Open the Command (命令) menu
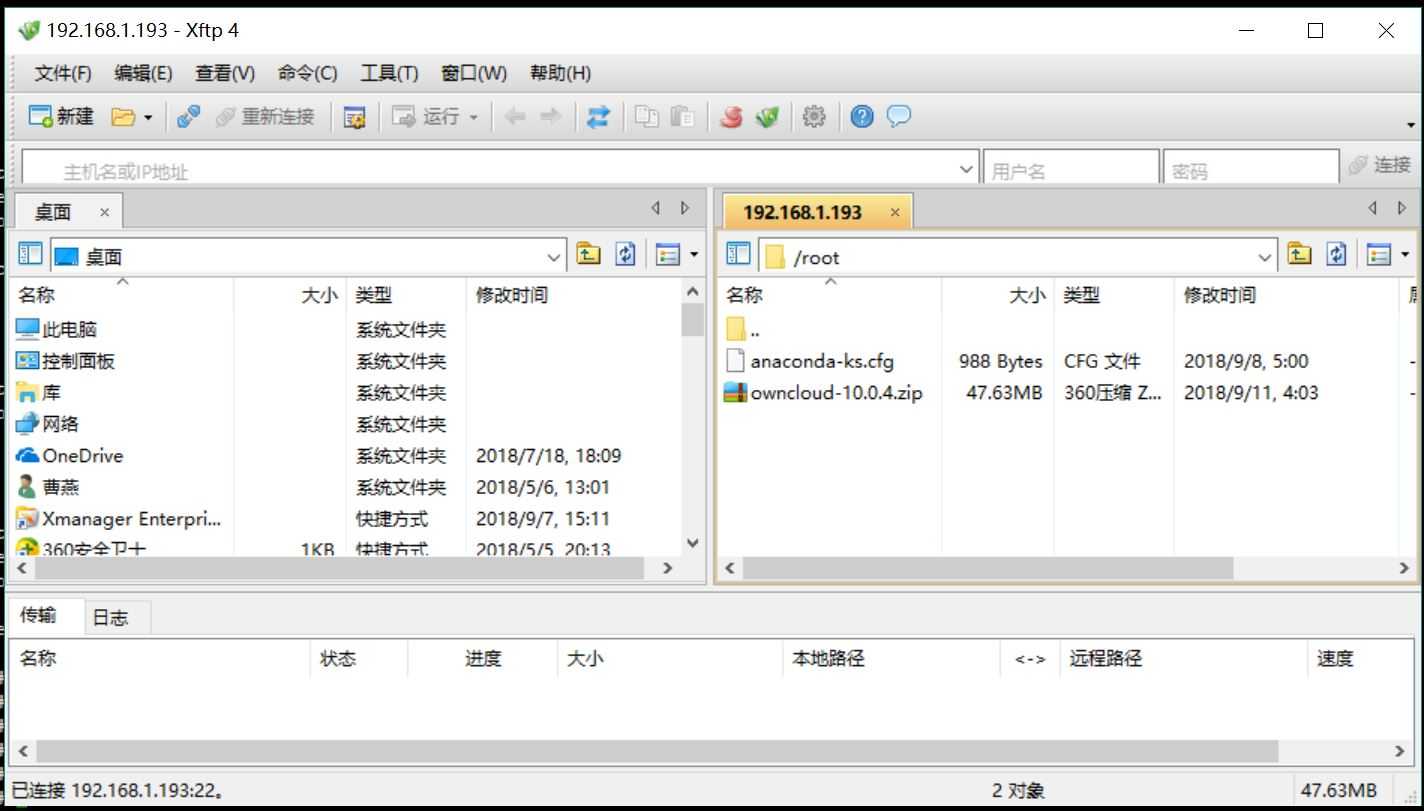Viewport: 1424px width, 811px height. point(307,73)
